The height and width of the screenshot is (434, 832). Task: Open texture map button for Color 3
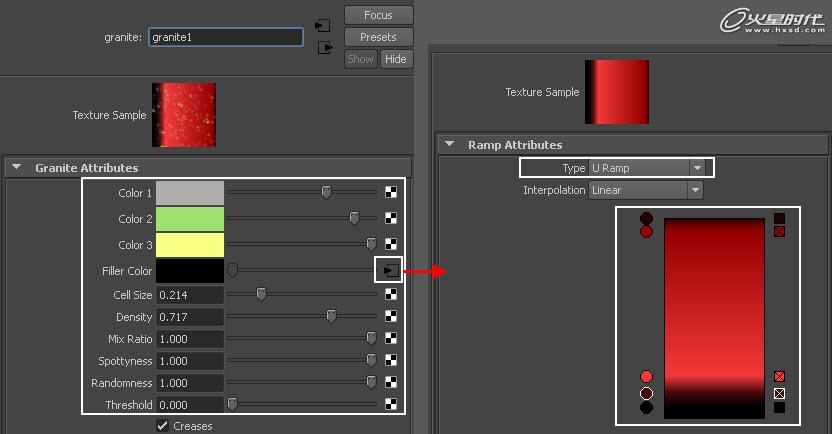[x=391, y=244]
